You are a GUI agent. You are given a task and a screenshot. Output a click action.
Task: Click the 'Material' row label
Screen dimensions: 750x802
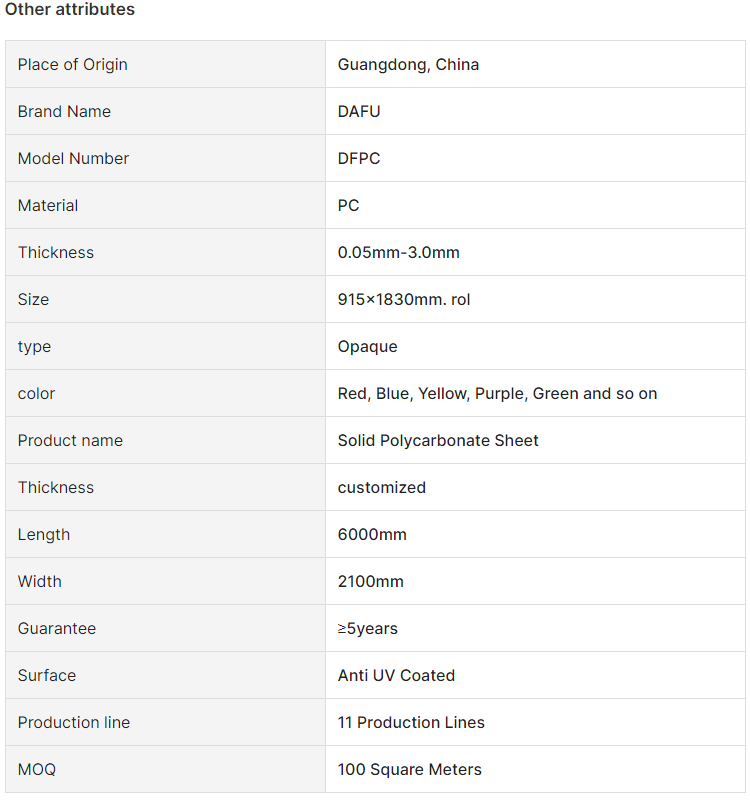(x=48, y=206)
